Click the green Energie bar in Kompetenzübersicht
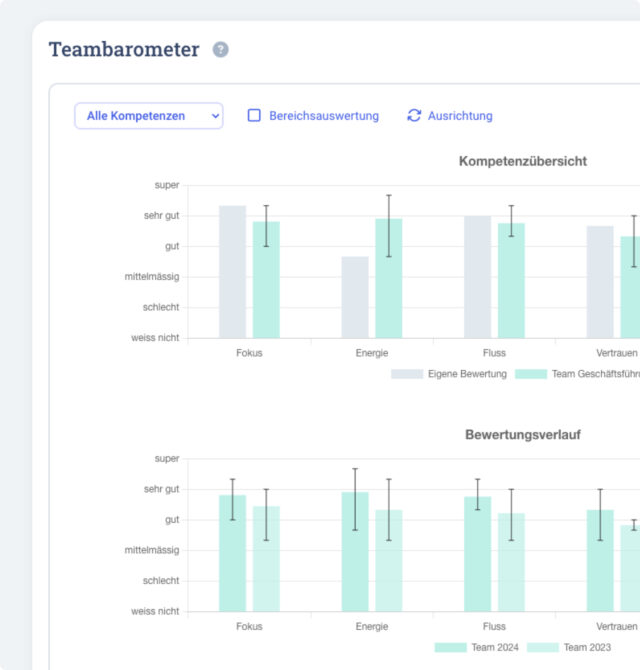 389,278
